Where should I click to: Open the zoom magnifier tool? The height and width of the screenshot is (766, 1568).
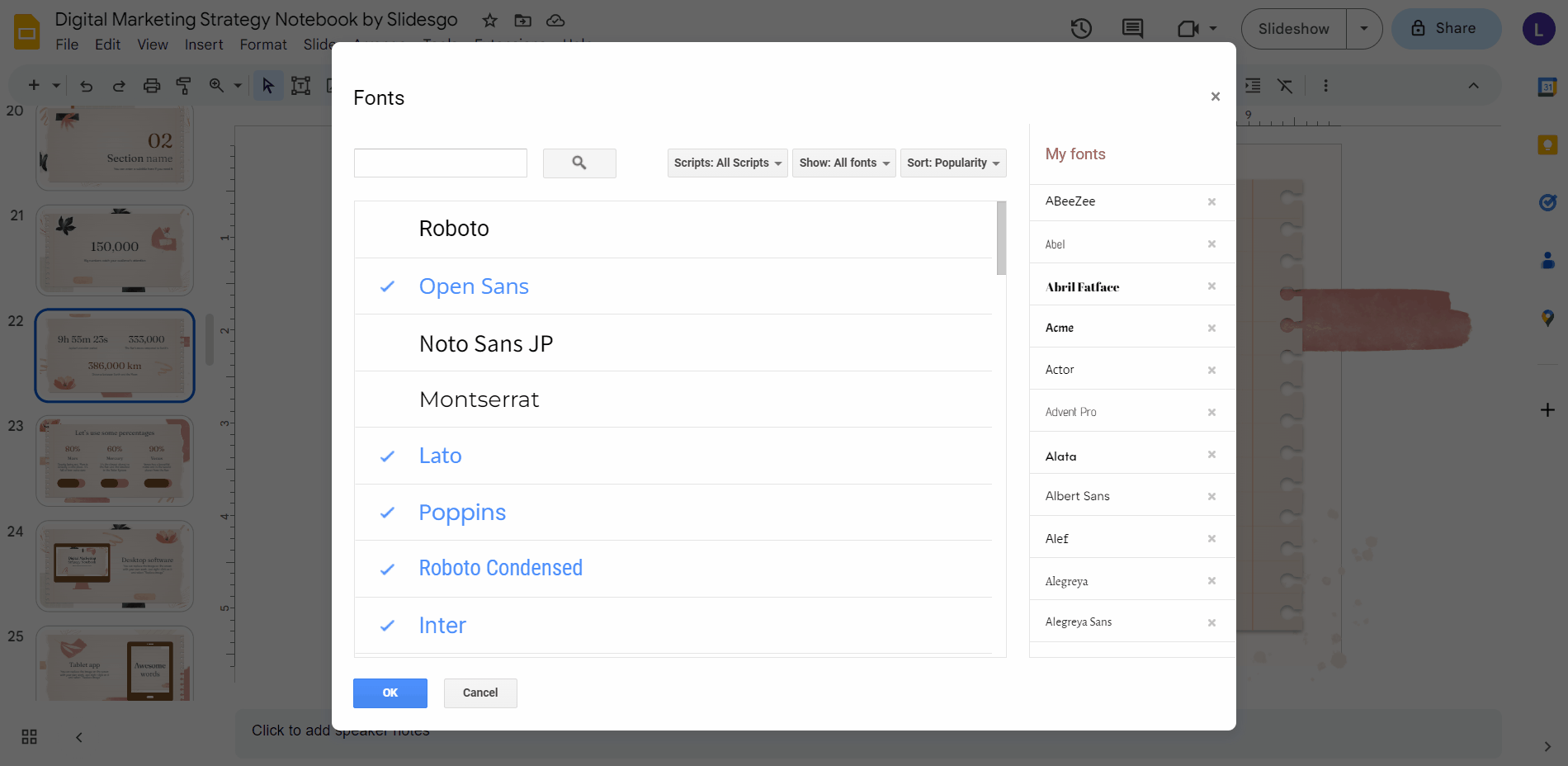(216, 85)
